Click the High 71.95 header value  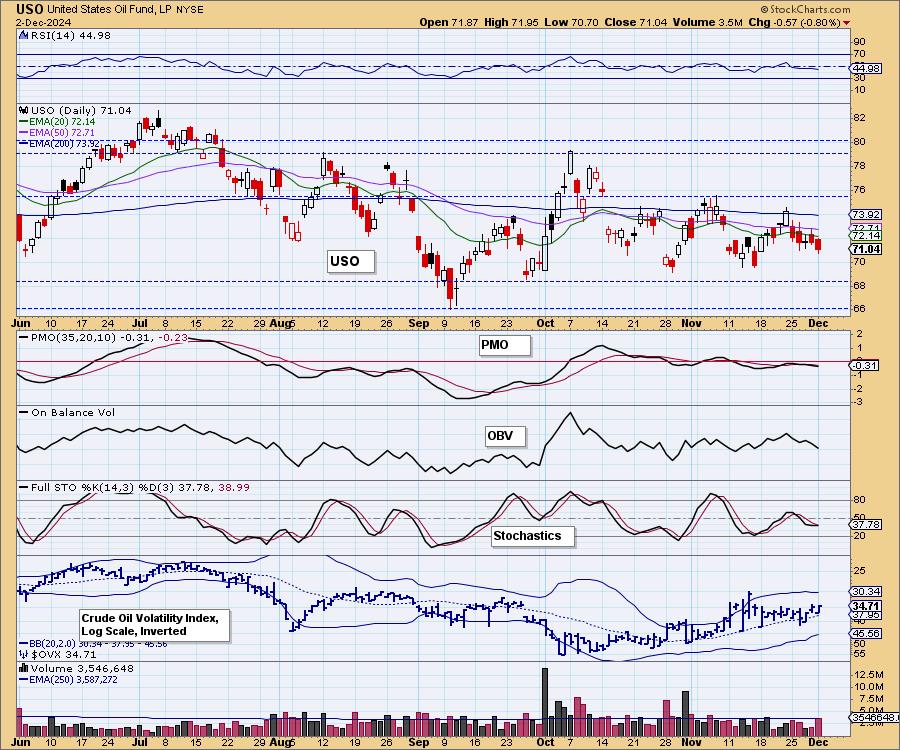[511, 22]
